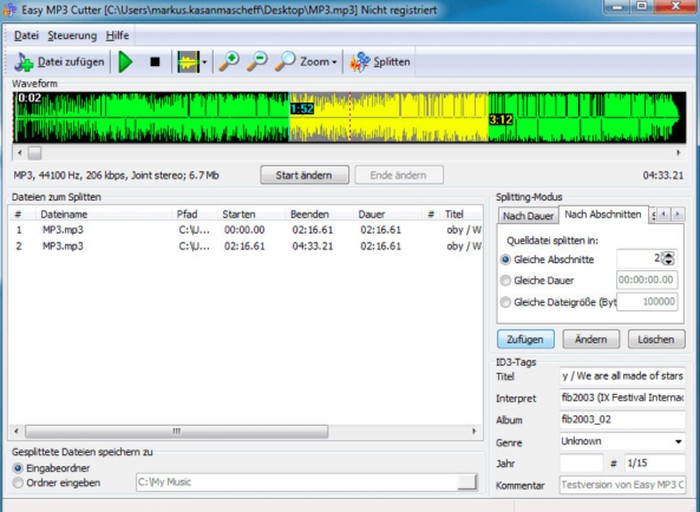700x512 pixels.
Task: Choose the Ordner eingeben save option
Action: pos(19,483)
